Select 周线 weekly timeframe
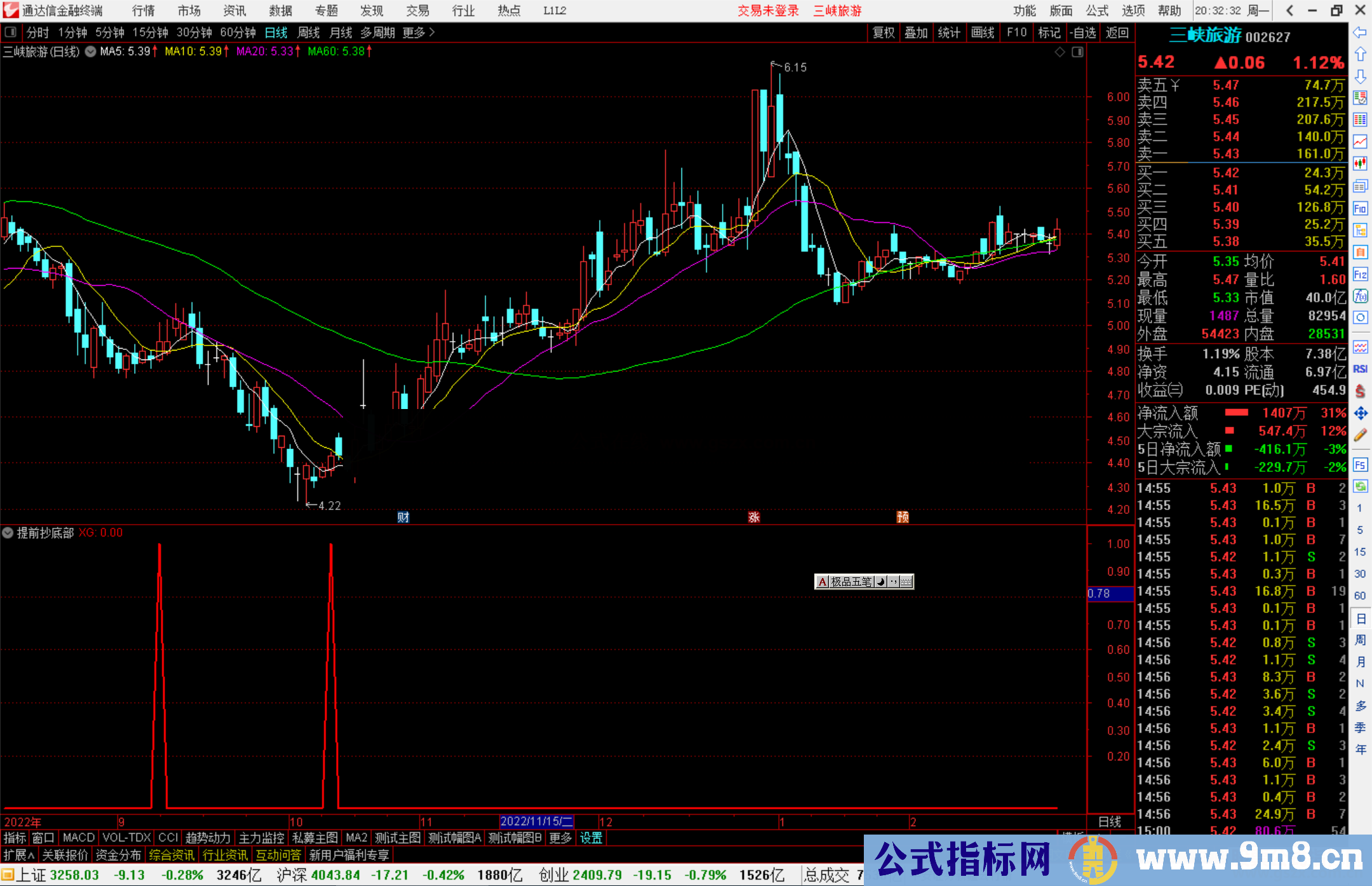The height and width of the screenshot is (886, 1372). (x=308, y=32)
